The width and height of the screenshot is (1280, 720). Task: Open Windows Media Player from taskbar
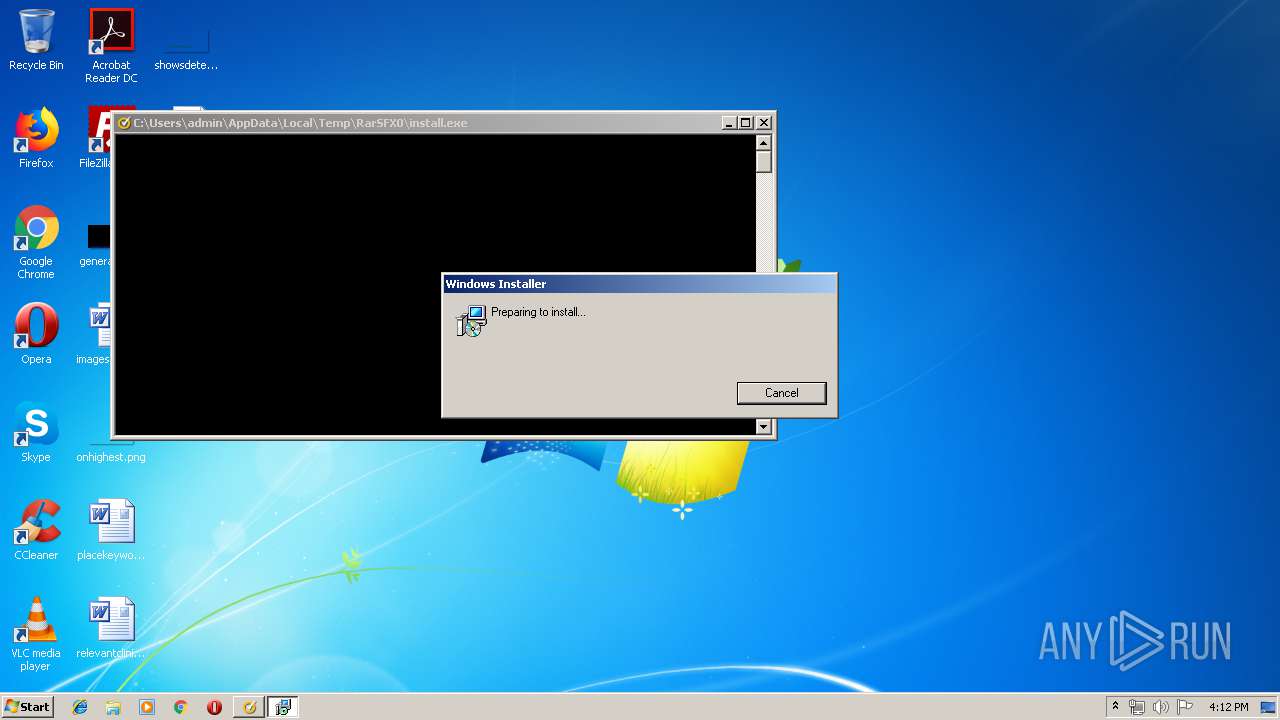point(147,707)
